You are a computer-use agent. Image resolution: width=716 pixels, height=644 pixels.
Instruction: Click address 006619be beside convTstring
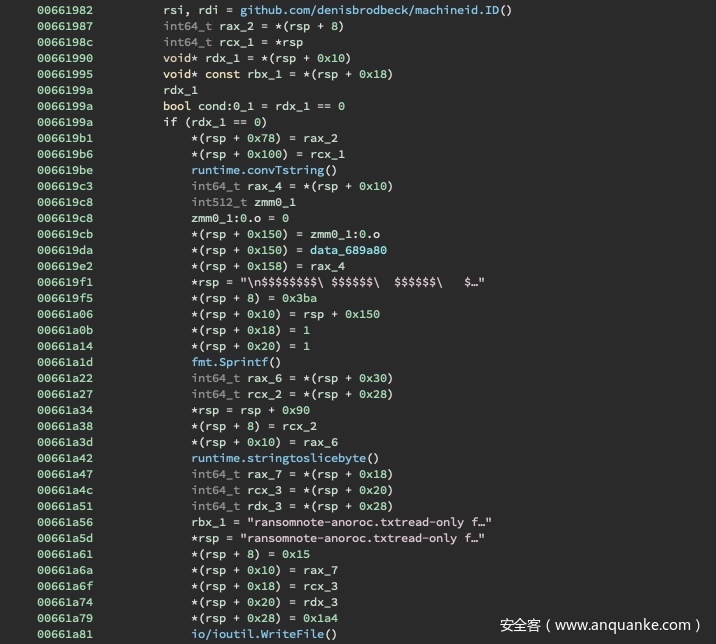65,170
